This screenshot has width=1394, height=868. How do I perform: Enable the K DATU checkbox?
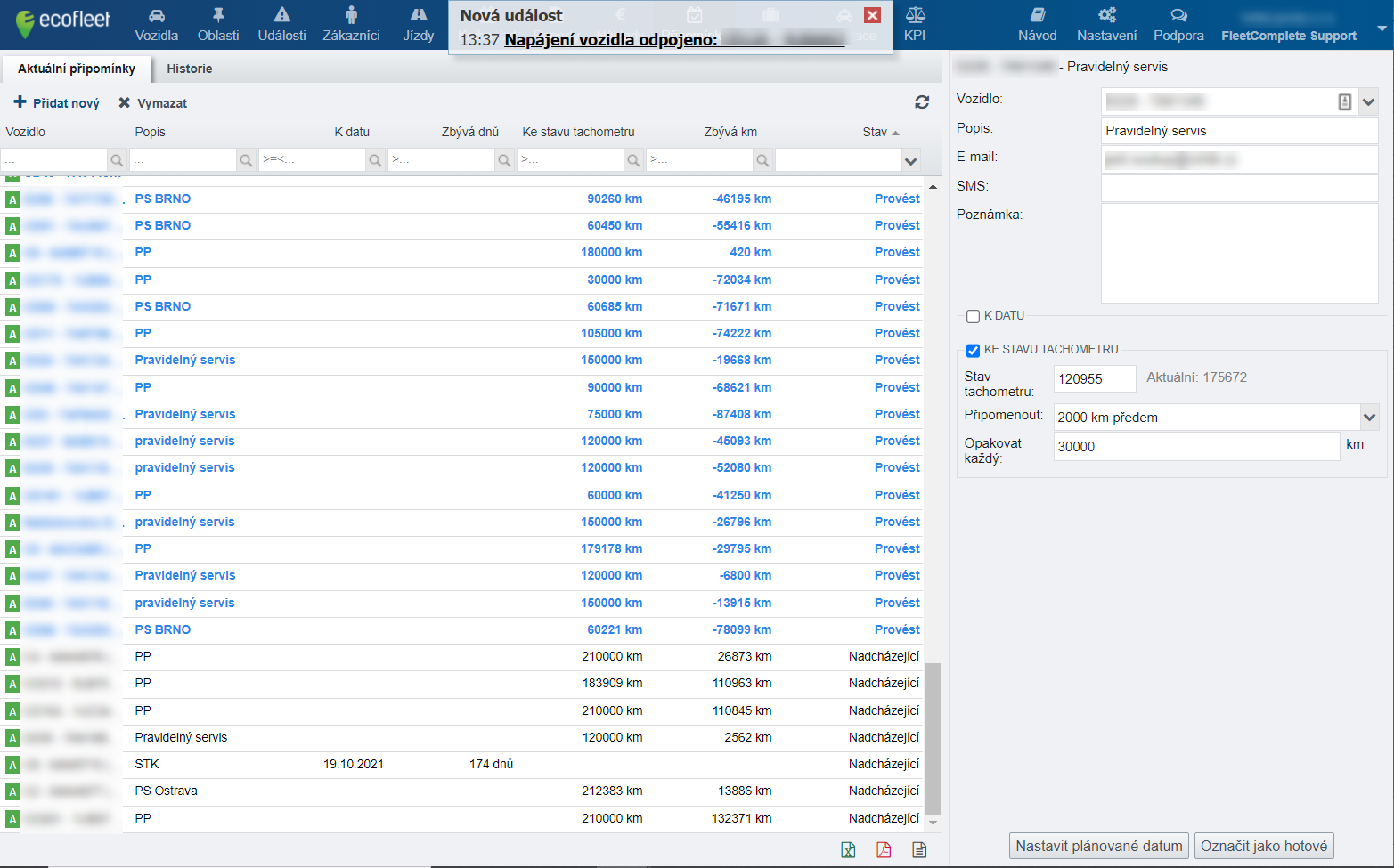click(x=973, y=316)
